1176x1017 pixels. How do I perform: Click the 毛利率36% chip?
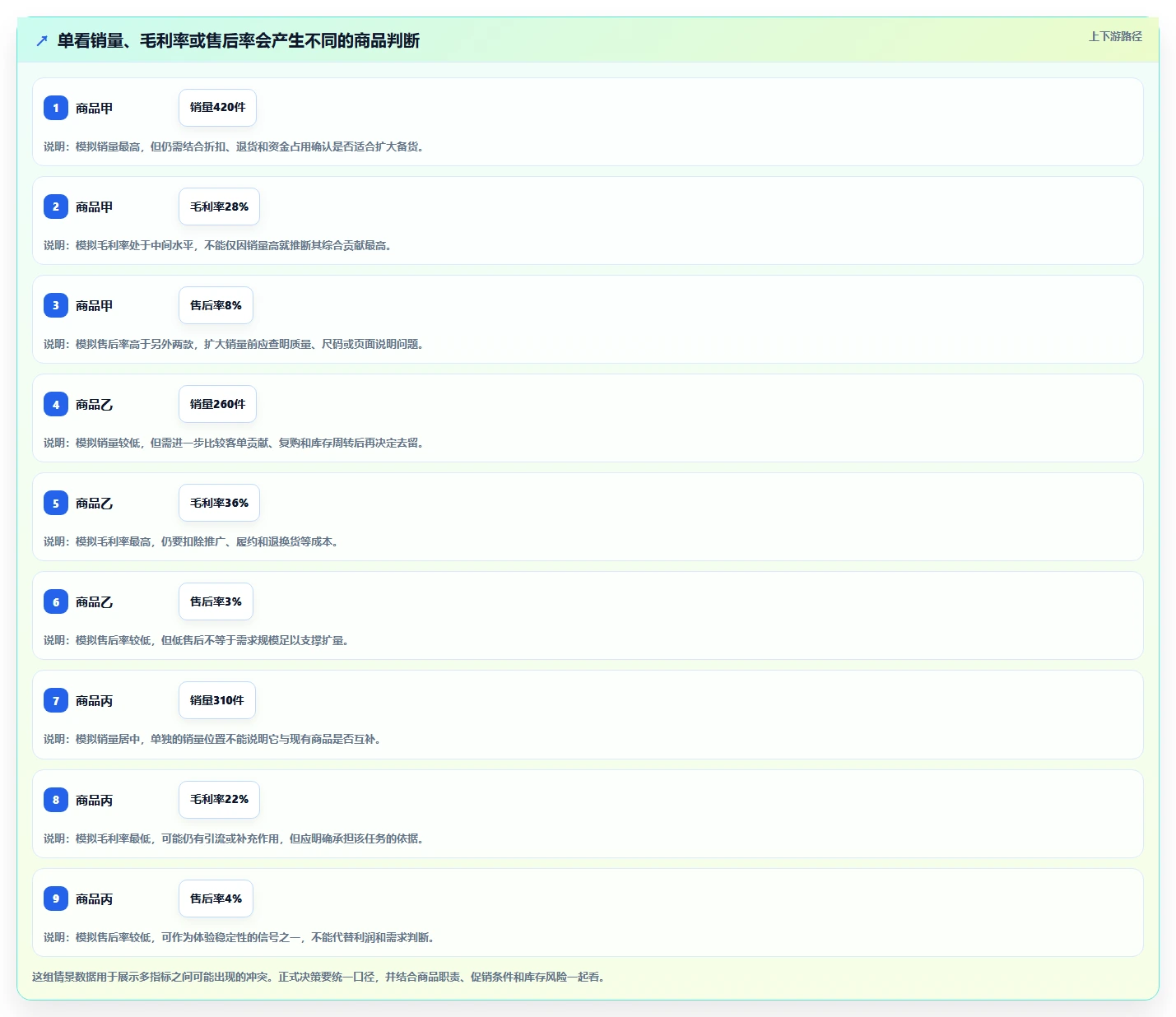[219, 503]
